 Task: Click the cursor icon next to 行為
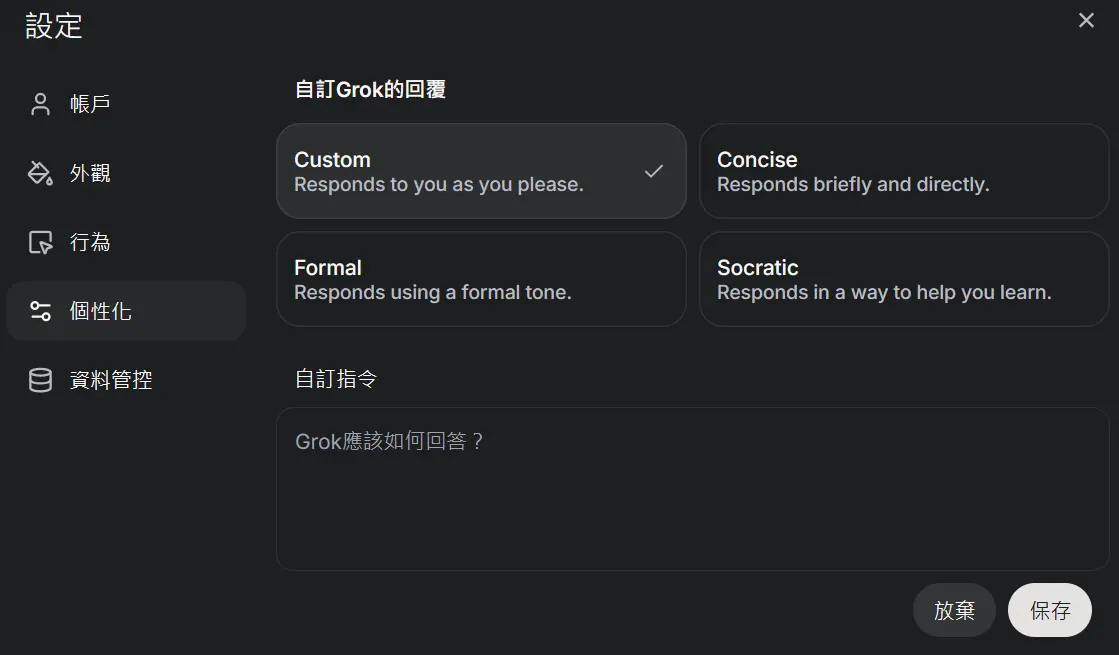(x=41, y=243)
